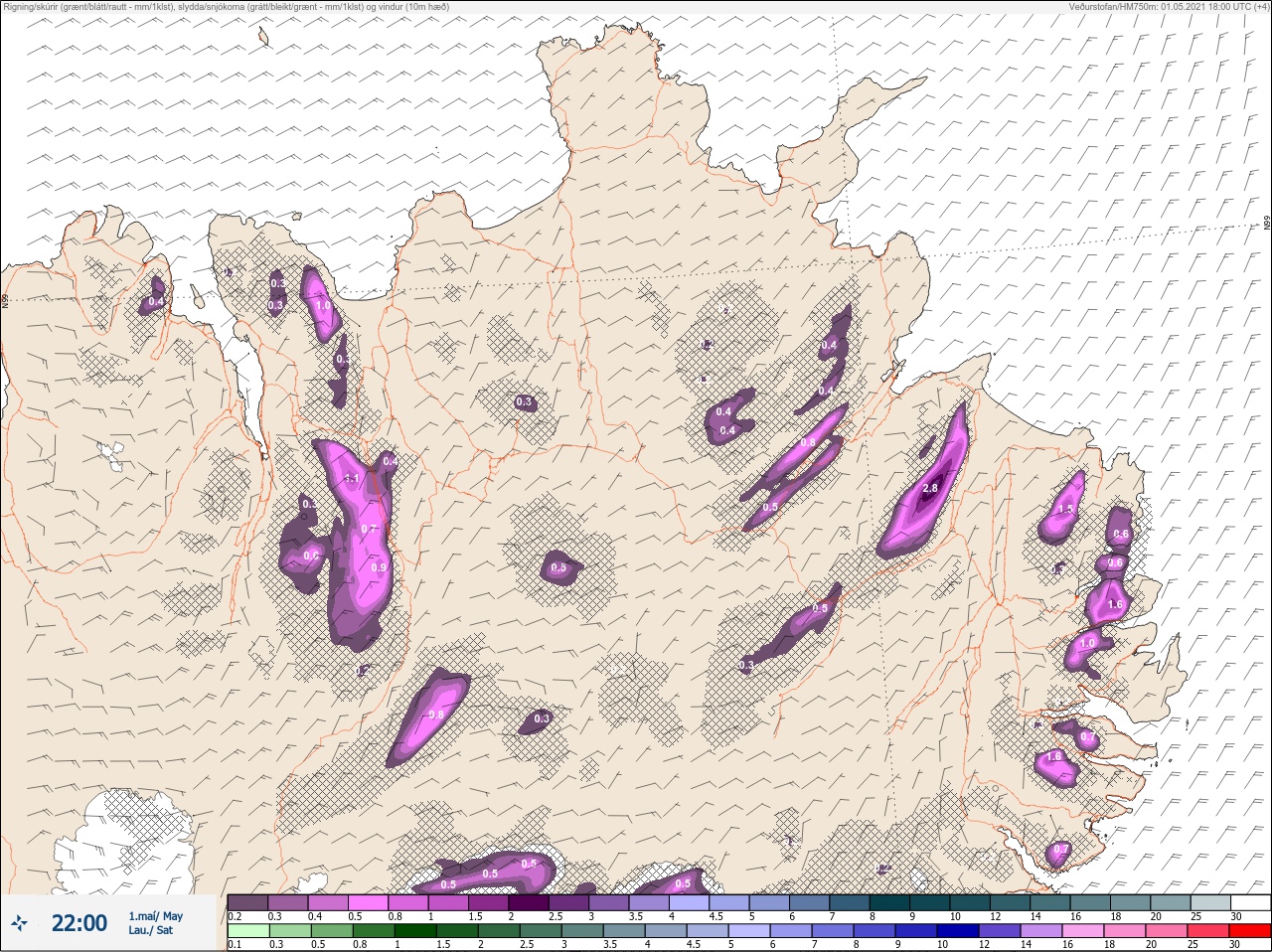Click the '1.maí/ May' date label
The height and width of the screenshot is (952, 1272).
click(x=156, y=916)
